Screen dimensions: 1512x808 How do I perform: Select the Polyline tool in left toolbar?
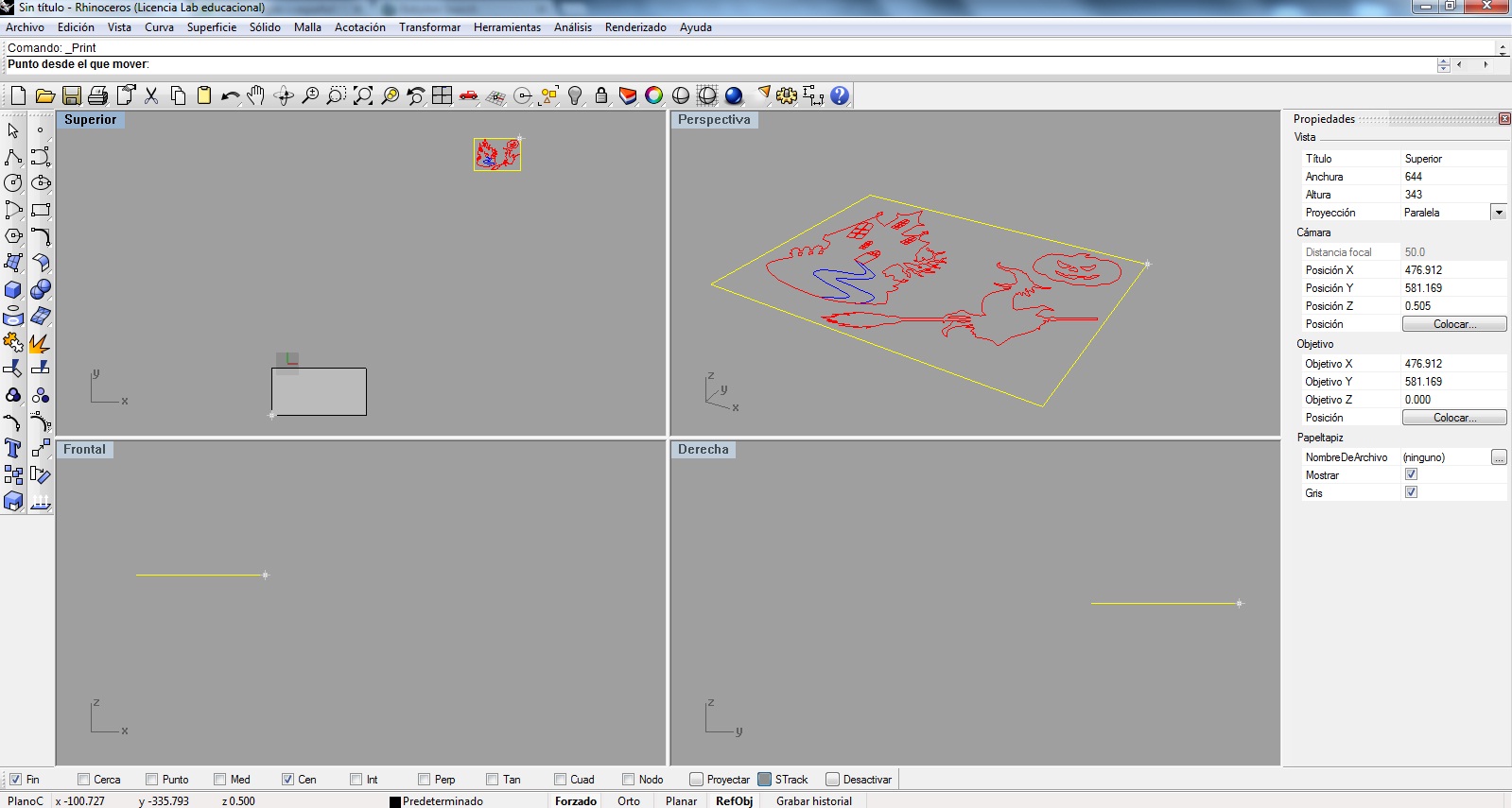click(13, 157)
